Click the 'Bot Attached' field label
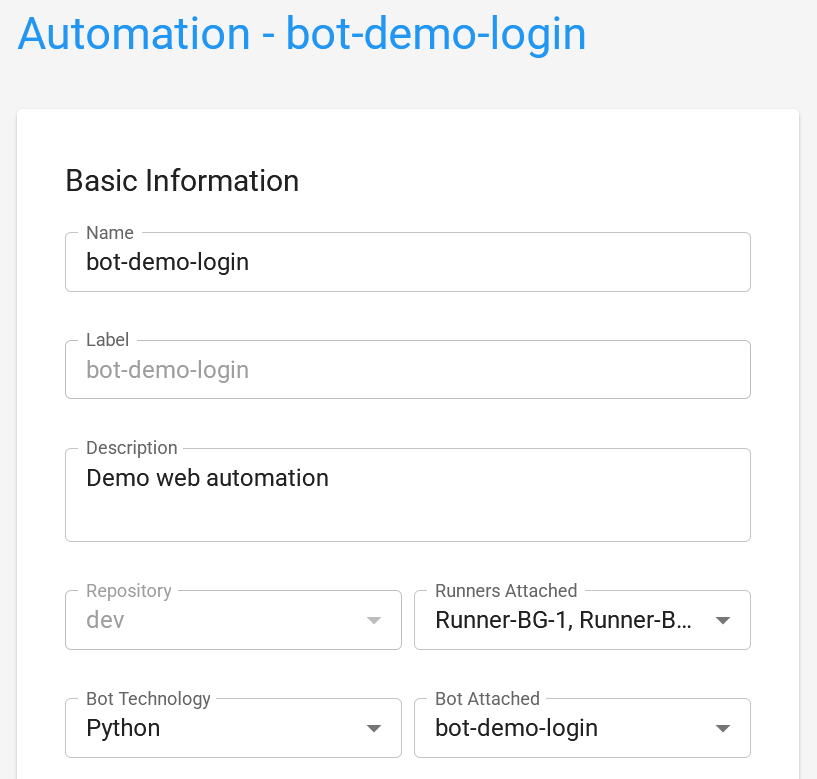Viewport: 817px width, 779px height. tap(487, 699)
